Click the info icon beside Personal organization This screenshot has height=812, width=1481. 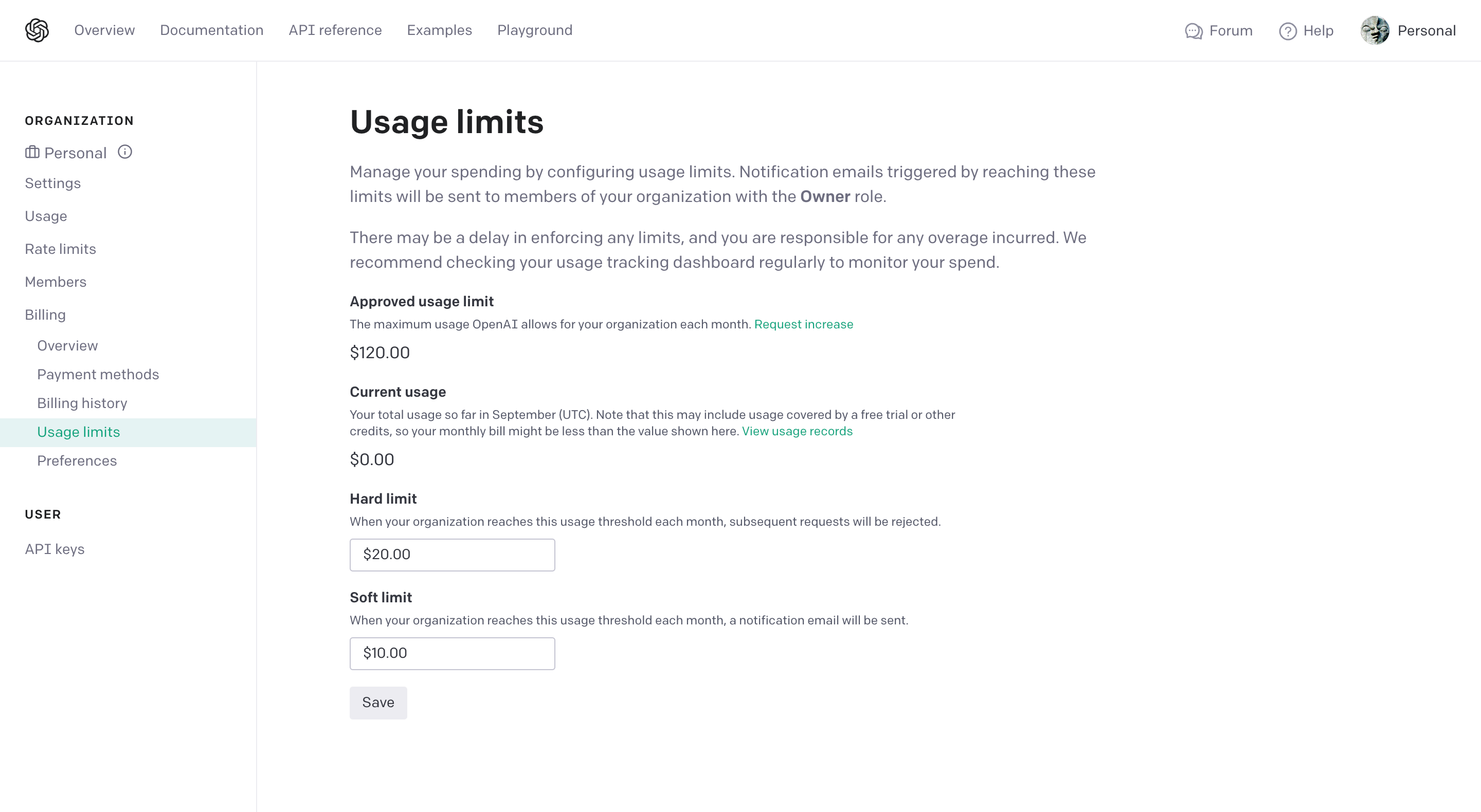pyautogui.click(x=125, y=152)
